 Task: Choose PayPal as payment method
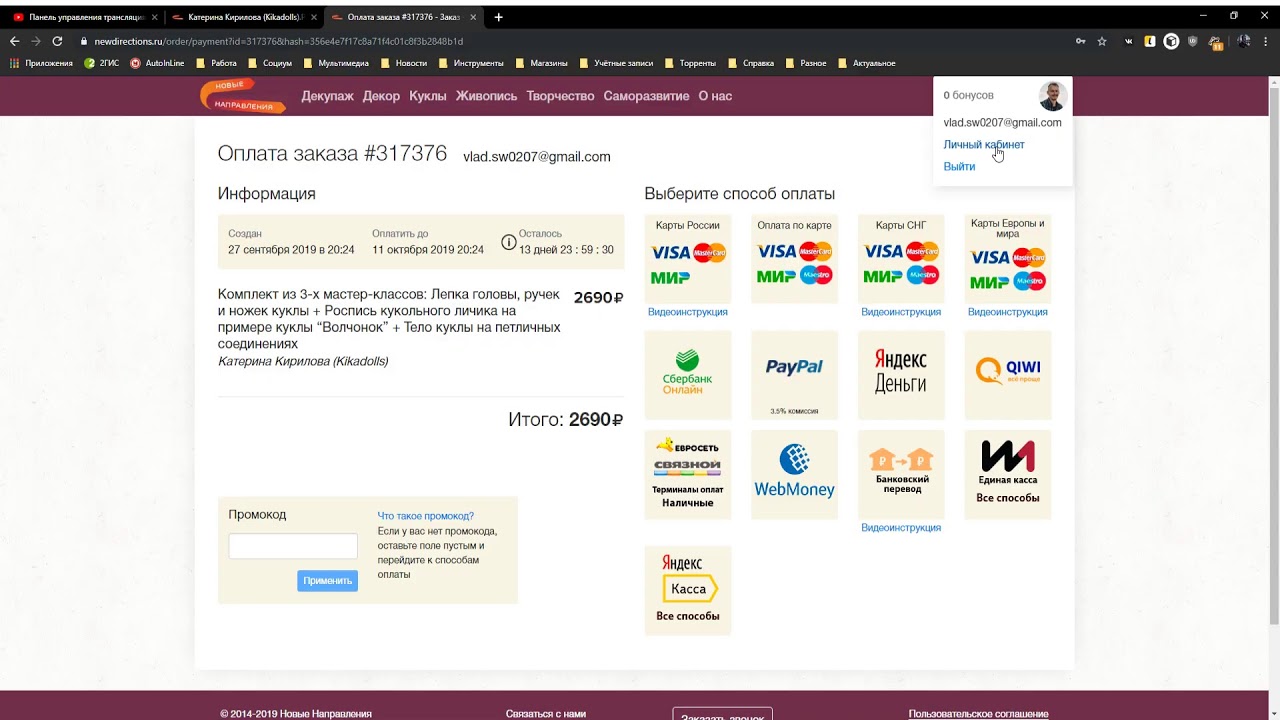pos(794,375)
